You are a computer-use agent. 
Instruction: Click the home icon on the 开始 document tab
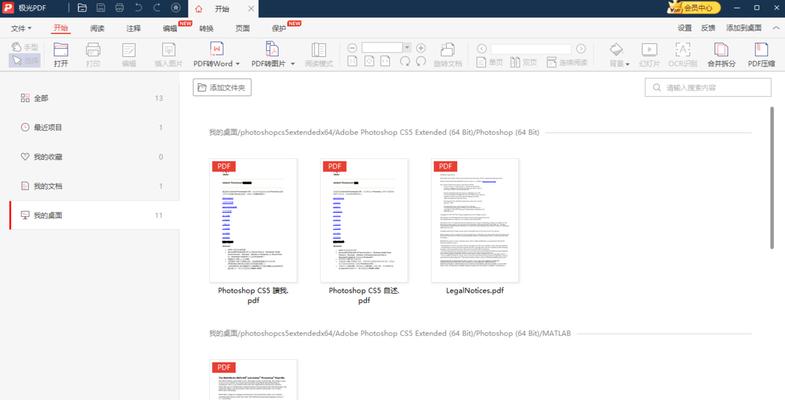pyautogui.click(x=199, y=9)
